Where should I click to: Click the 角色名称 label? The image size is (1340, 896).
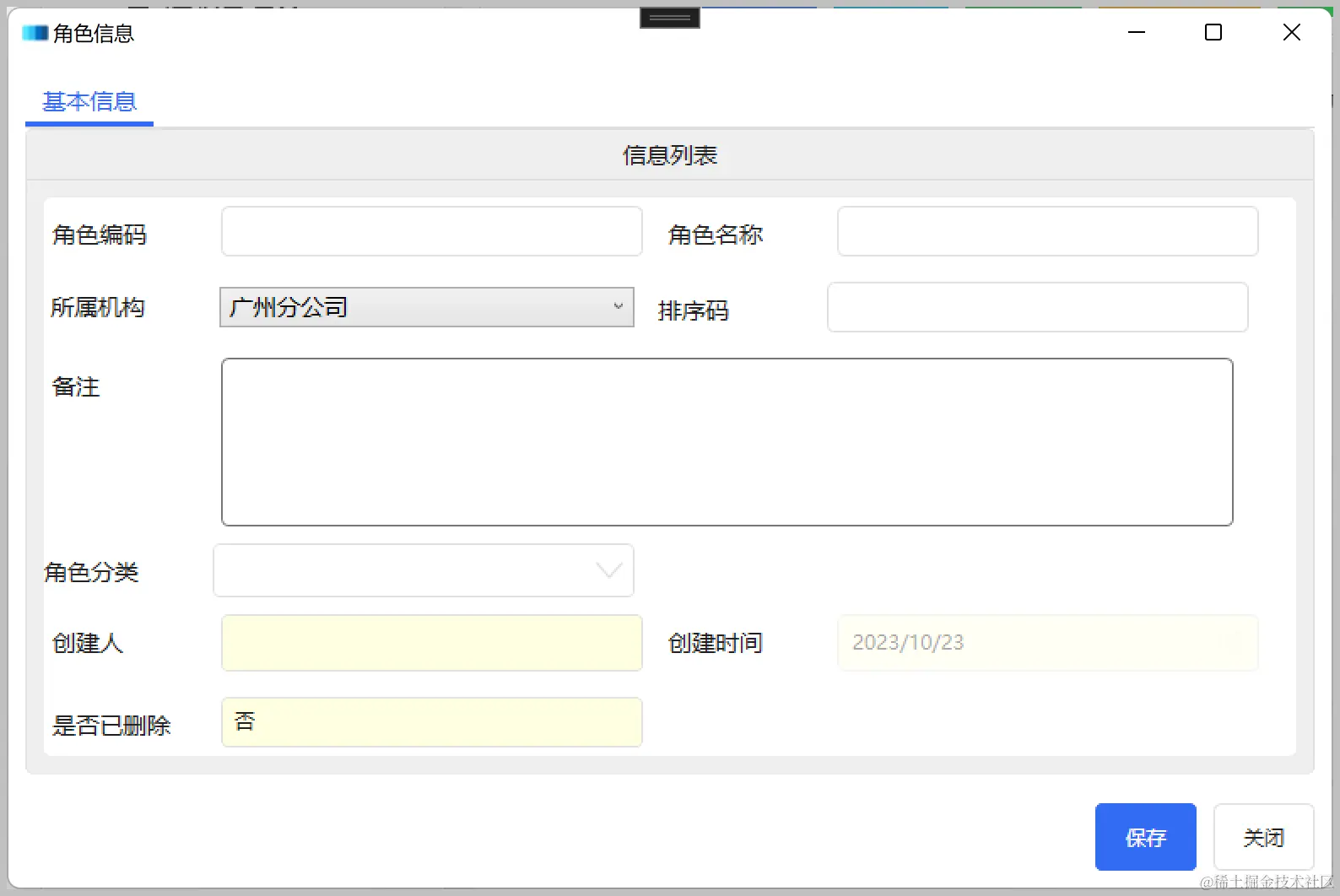[x=716, y=235]
